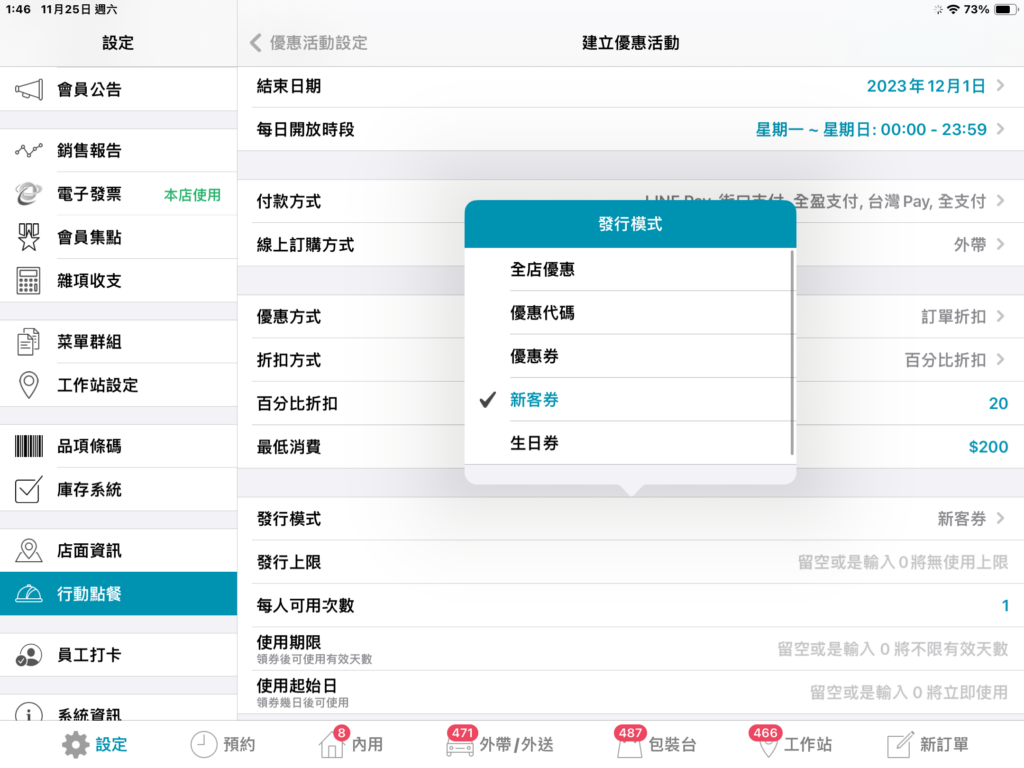Image resolution: width=1024 pixels, height=768 pixels.
Task: Click the gear icon in the bottom bar
Action: tap(76, 744)
